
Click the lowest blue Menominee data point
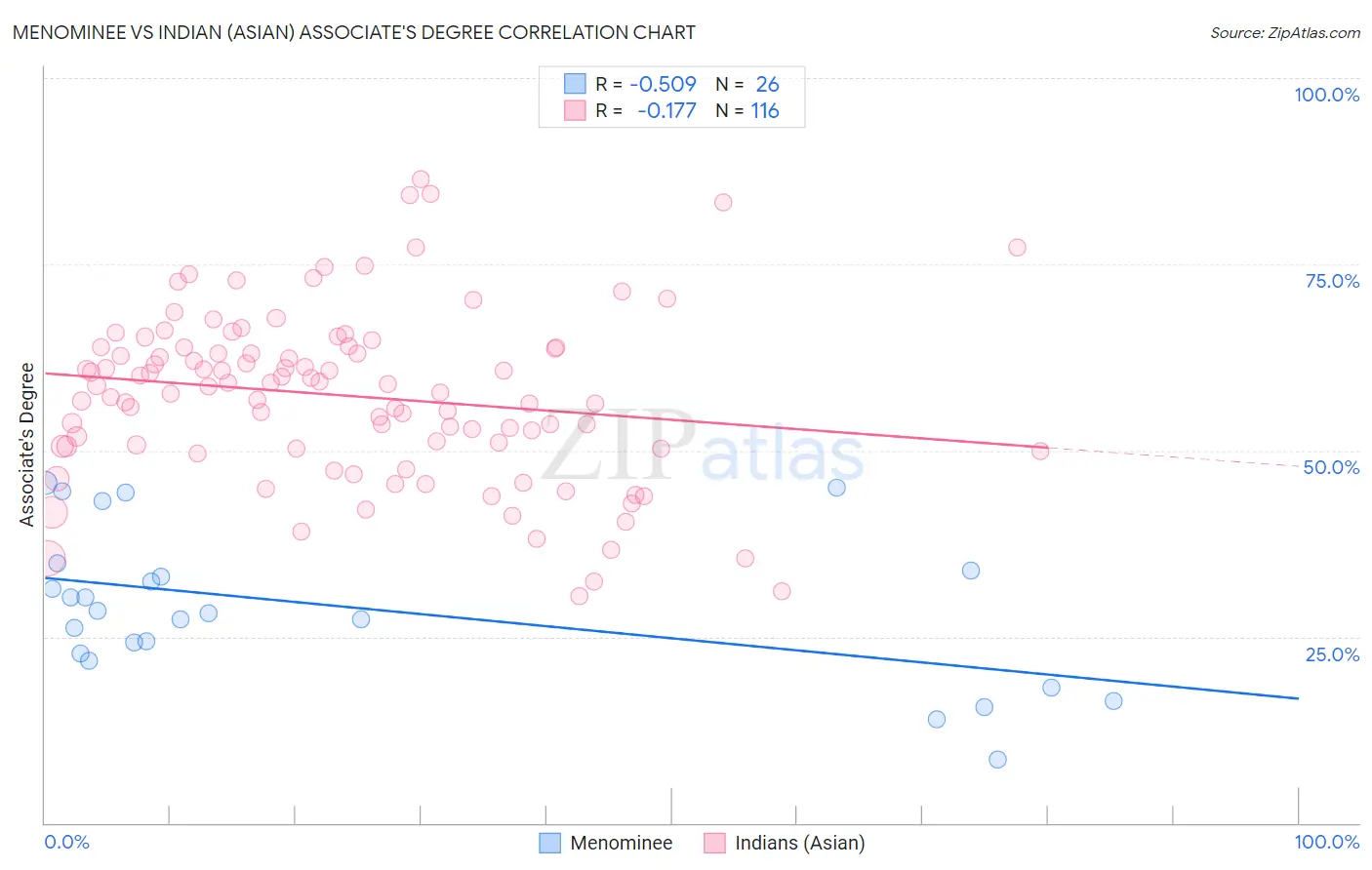[997, 759]
